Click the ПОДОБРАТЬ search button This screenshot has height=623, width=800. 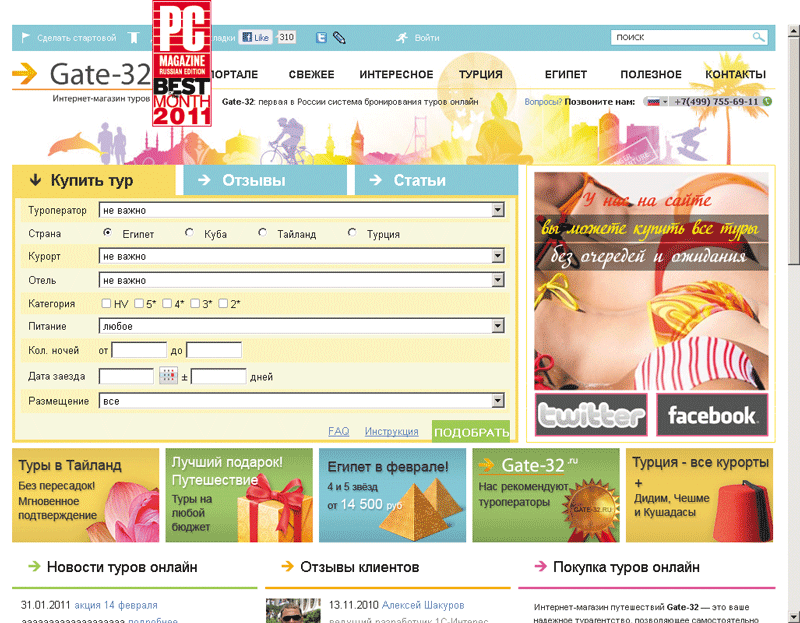tap(471, 432)
